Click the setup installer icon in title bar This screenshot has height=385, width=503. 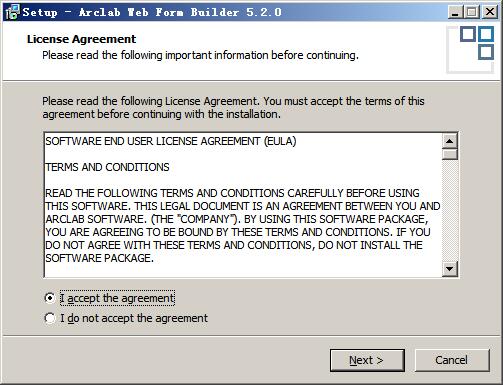click(x=12, y=12)
